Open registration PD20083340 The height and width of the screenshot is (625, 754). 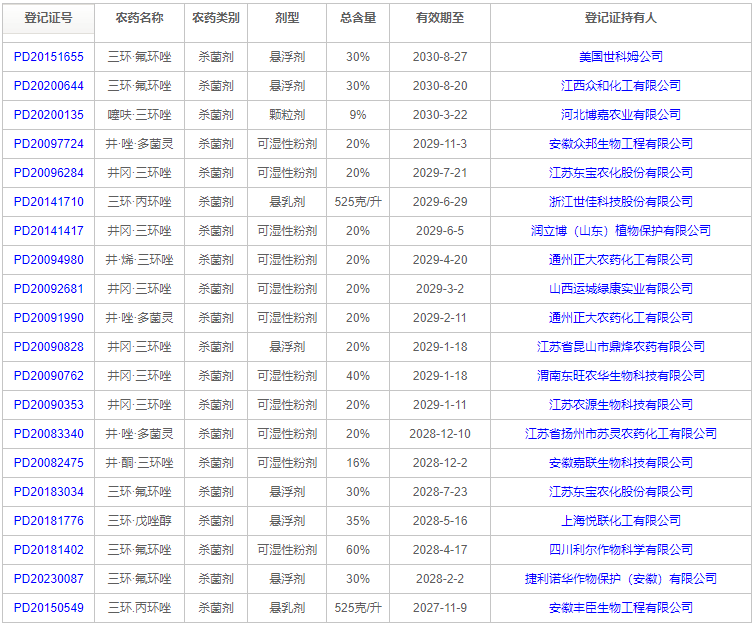(49, 434)
